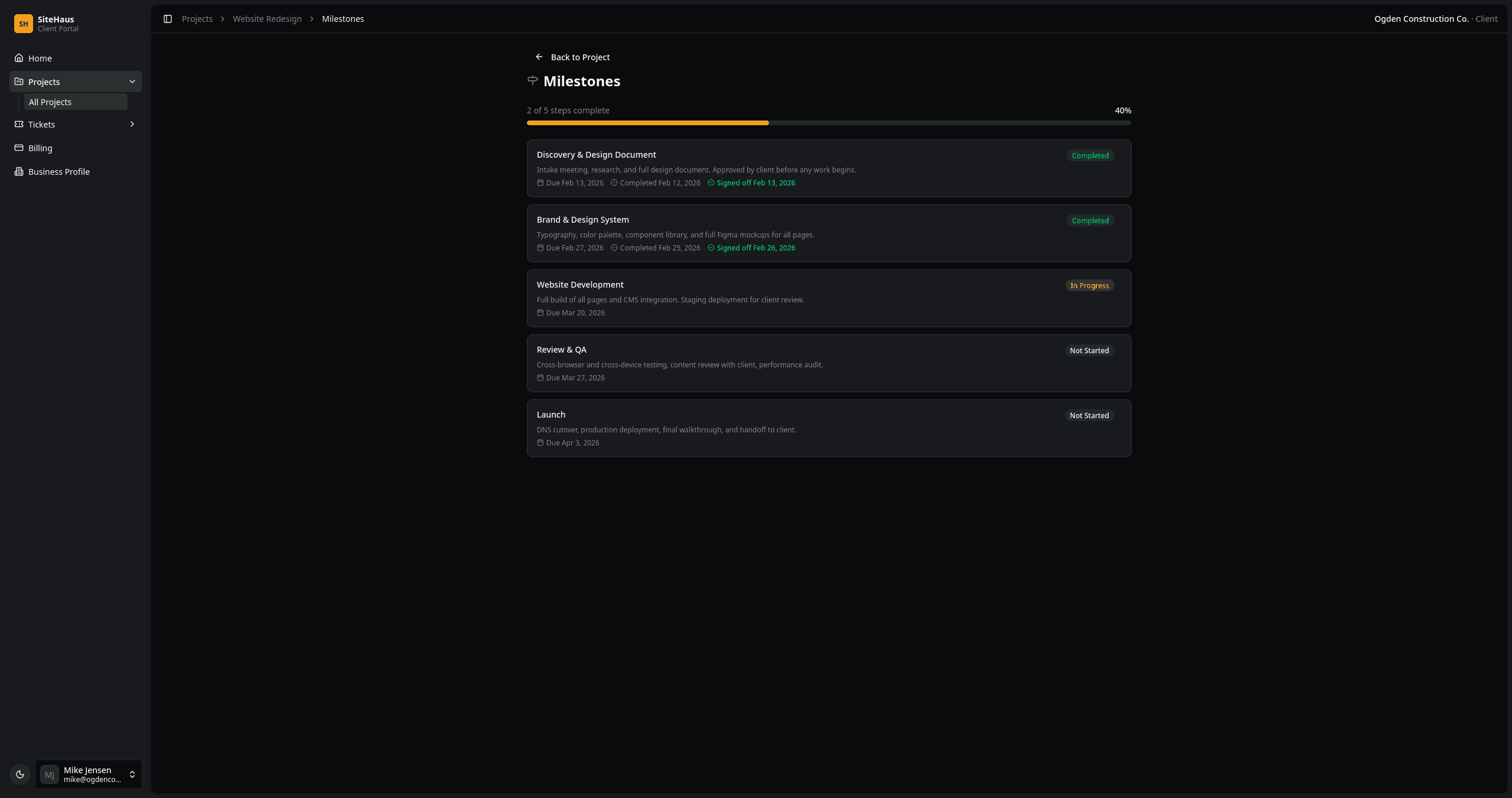Open the Launch milestone card
Viewport: 1512px width, 798px height.
point(828,428)
